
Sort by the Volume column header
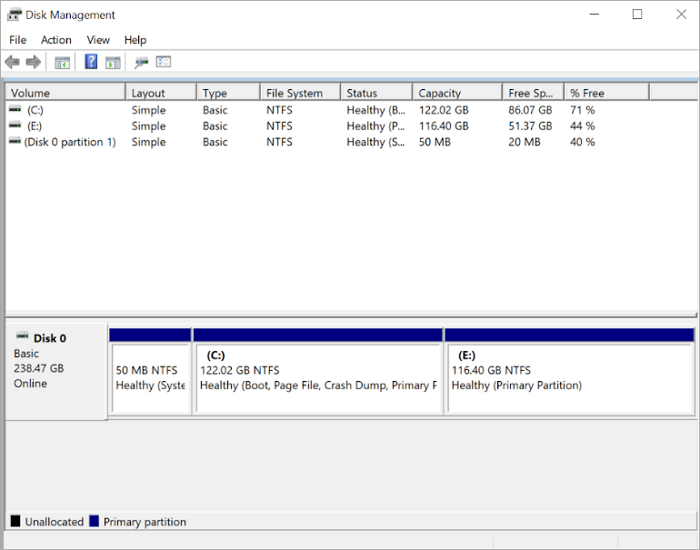pyautogui.click(x=65, y=93)
